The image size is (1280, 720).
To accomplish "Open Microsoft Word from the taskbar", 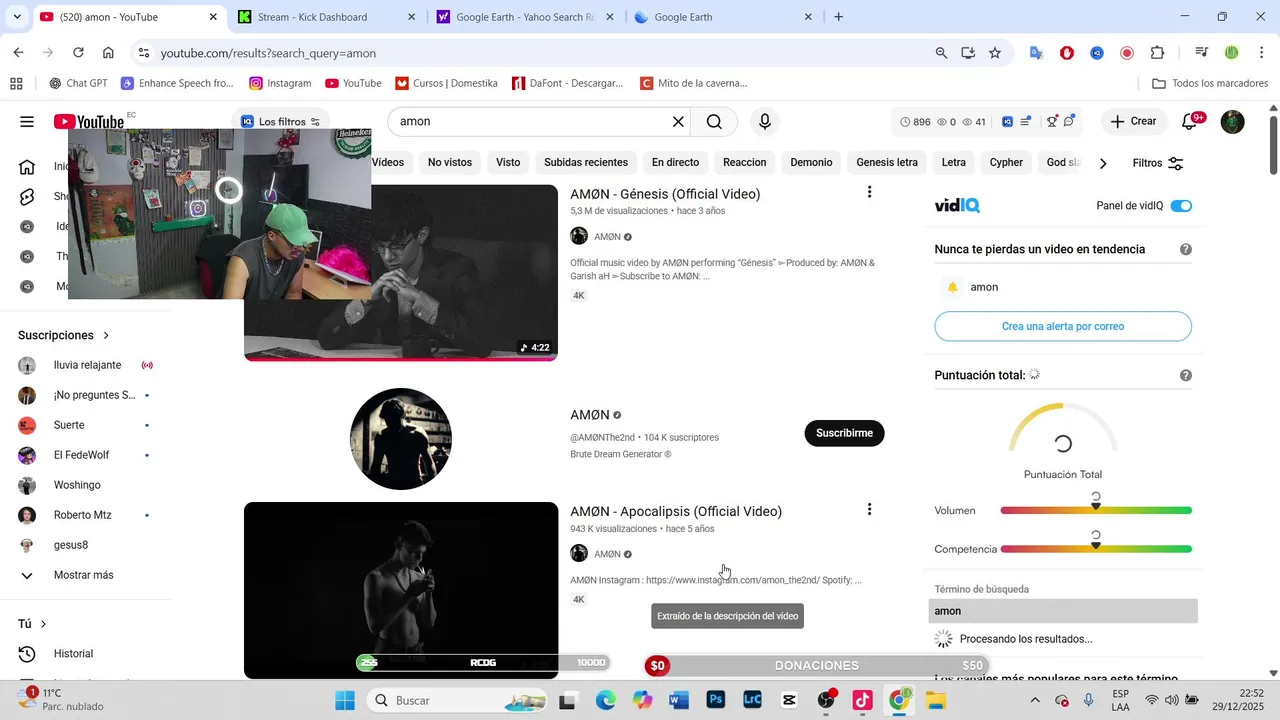I will 679,700.
